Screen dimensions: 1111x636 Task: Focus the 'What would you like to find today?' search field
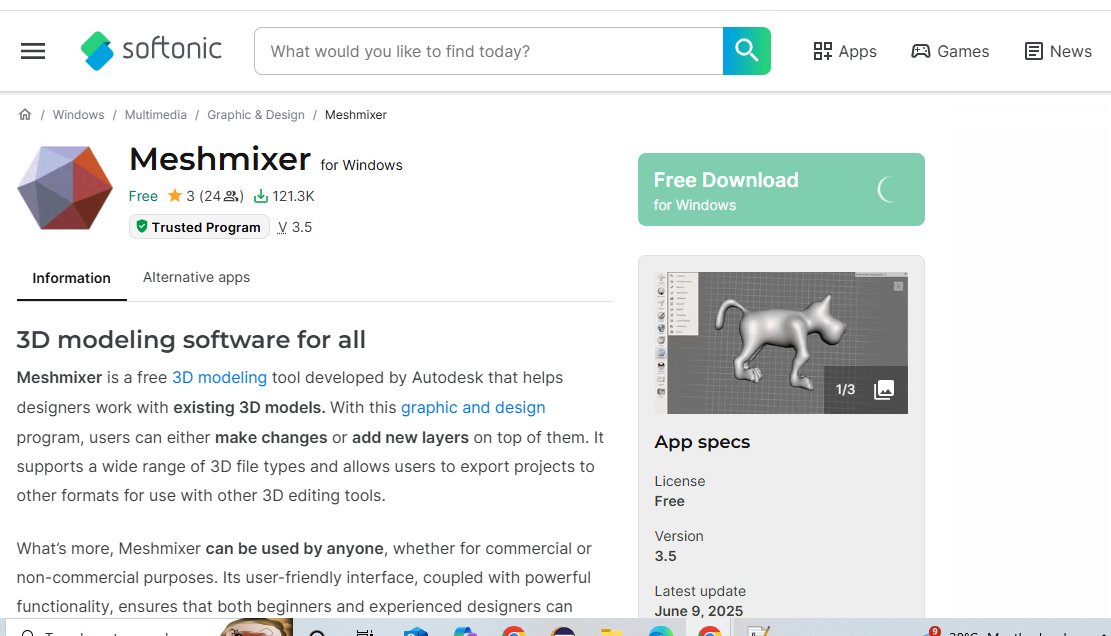click(489, 51)
